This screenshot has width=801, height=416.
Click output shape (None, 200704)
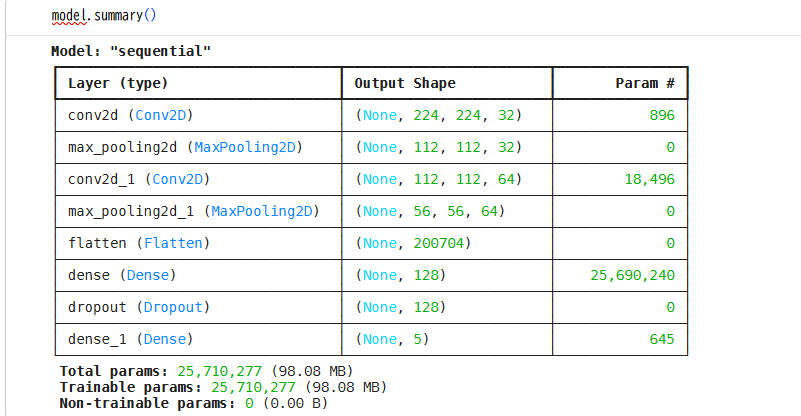pyautogui.click(x=413, y=243)
